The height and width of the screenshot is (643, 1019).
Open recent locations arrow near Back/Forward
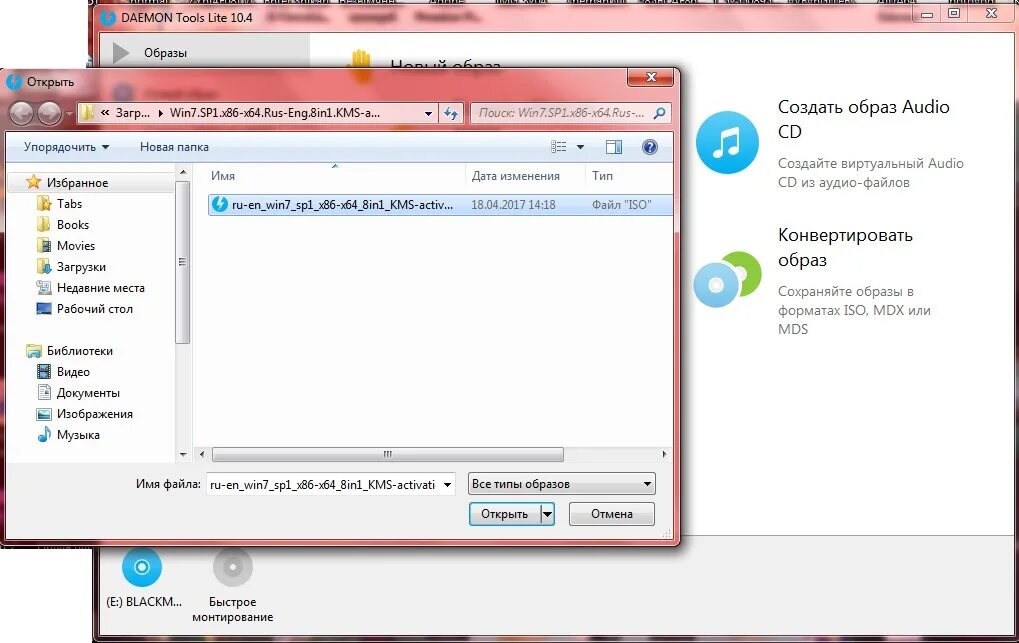69,114
